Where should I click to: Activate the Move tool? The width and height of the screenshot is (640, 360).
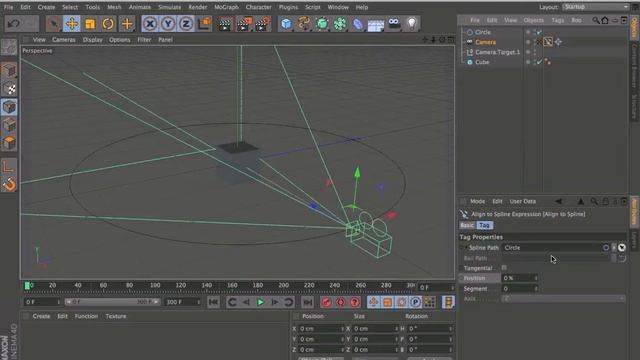click(x=72, y=24)
